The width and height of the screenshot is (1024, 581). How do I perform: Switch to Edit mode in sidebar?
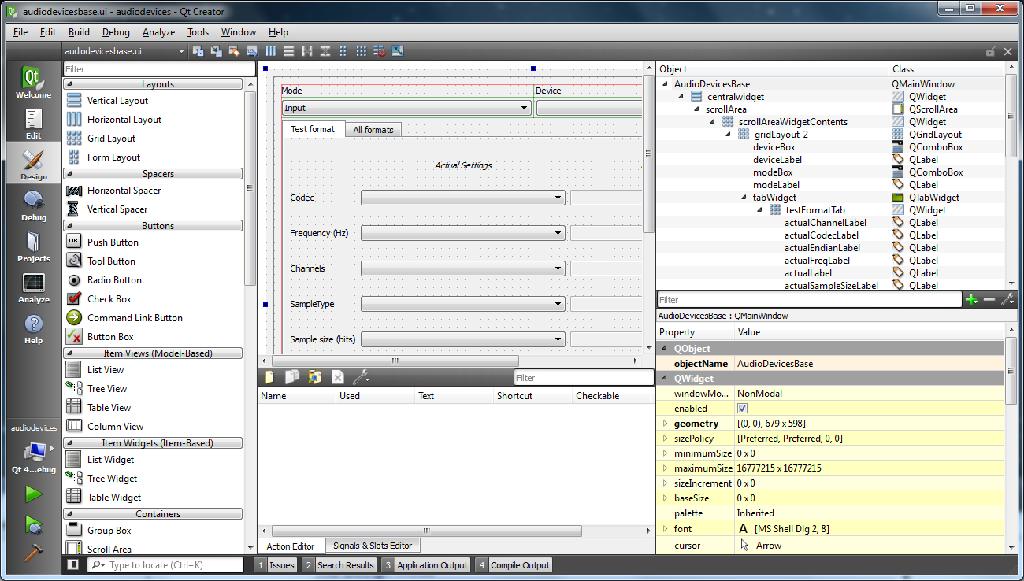tap(33, 123)
